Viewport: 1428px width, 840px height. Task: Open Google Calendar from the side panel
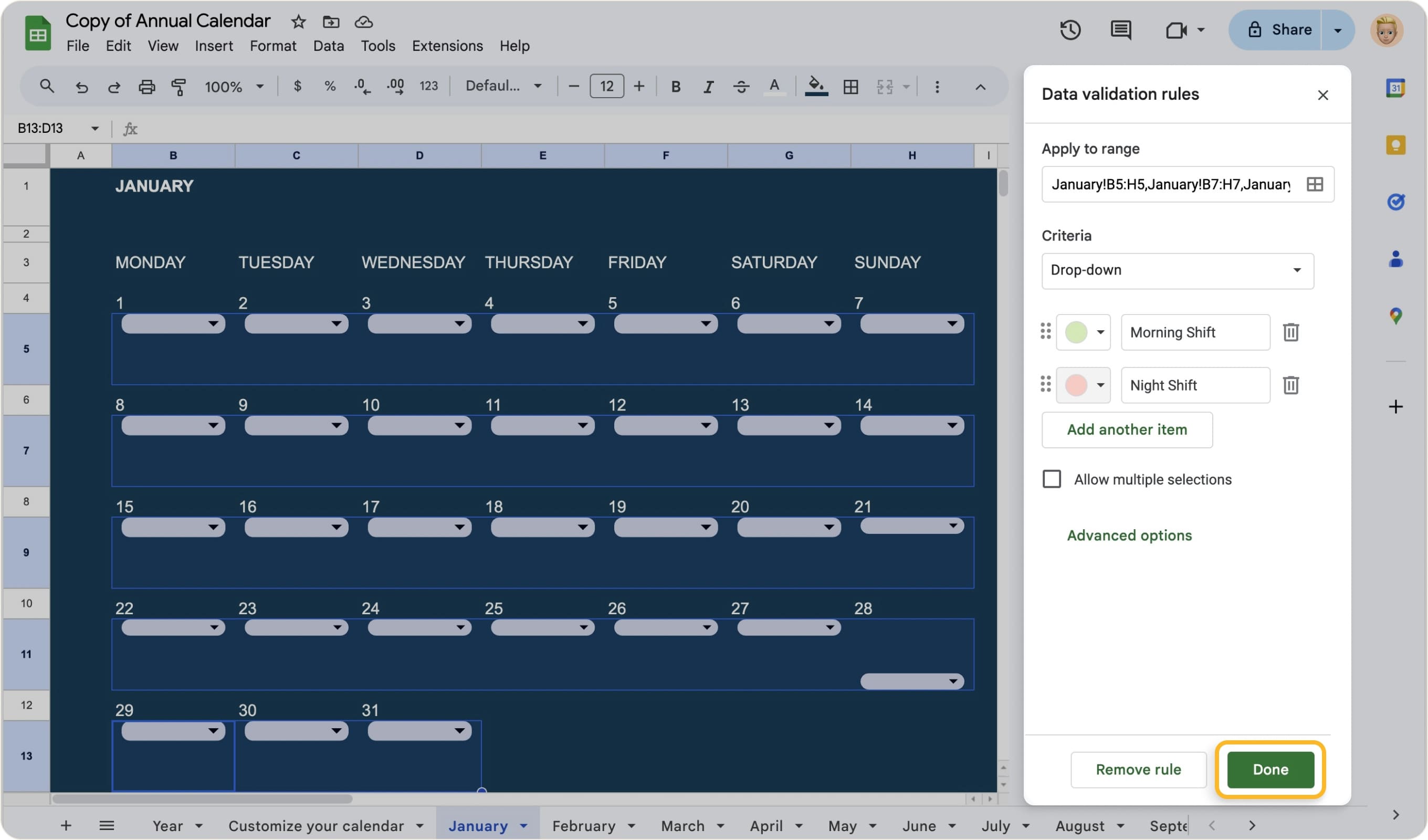tap(1396, 87)
